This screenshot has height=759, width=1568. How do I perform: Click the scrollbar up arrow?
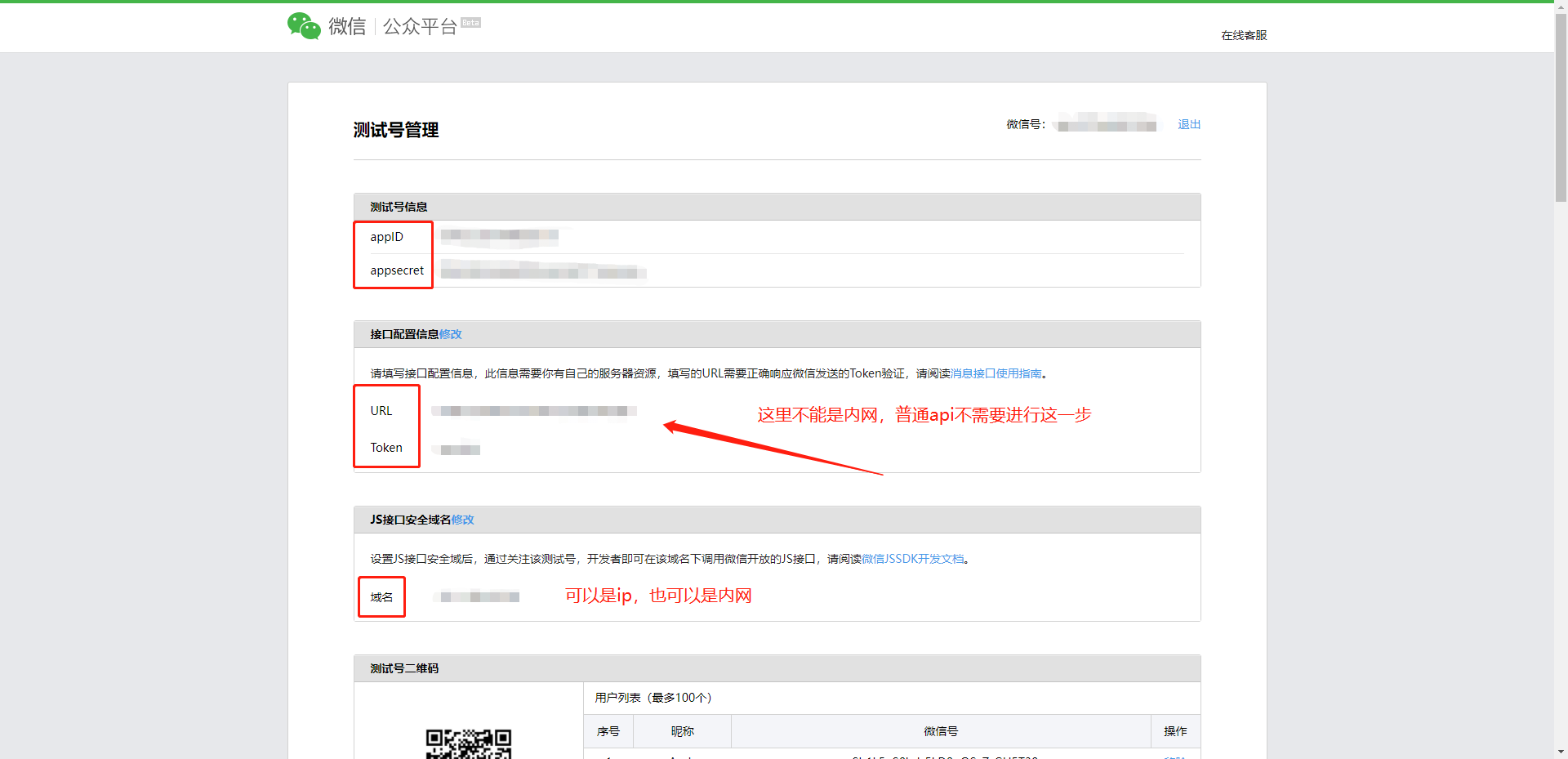[x=1561, y=7]
